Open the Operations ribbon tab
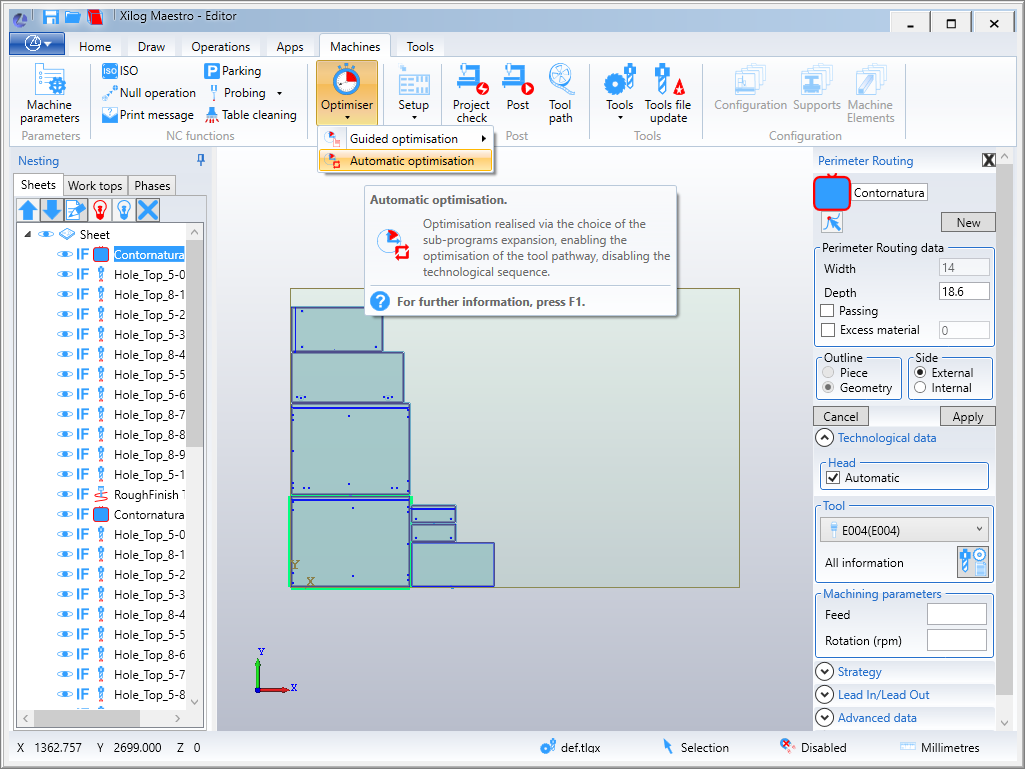 (220, 46)
